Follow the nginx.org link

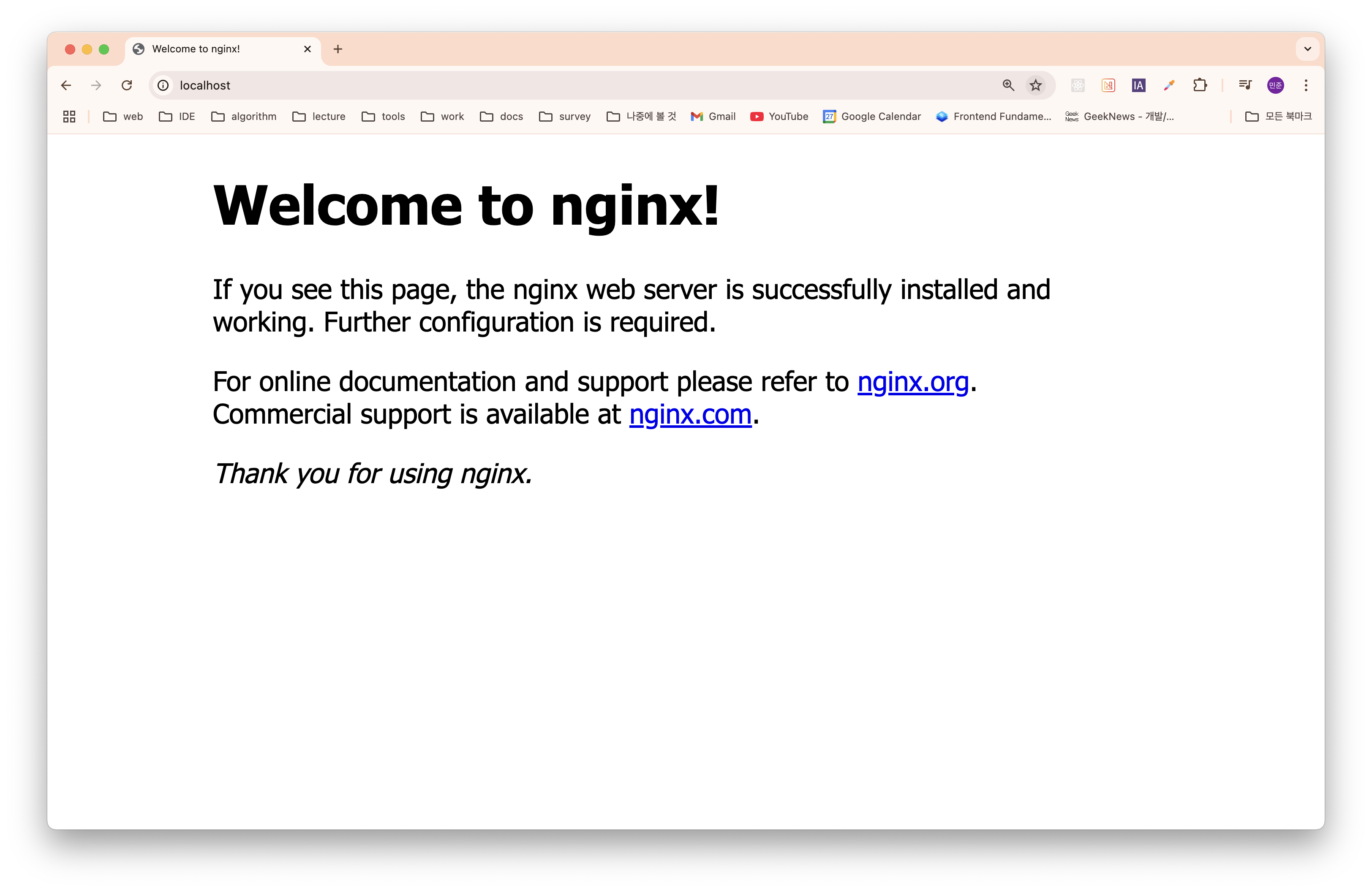pos(912,381)
